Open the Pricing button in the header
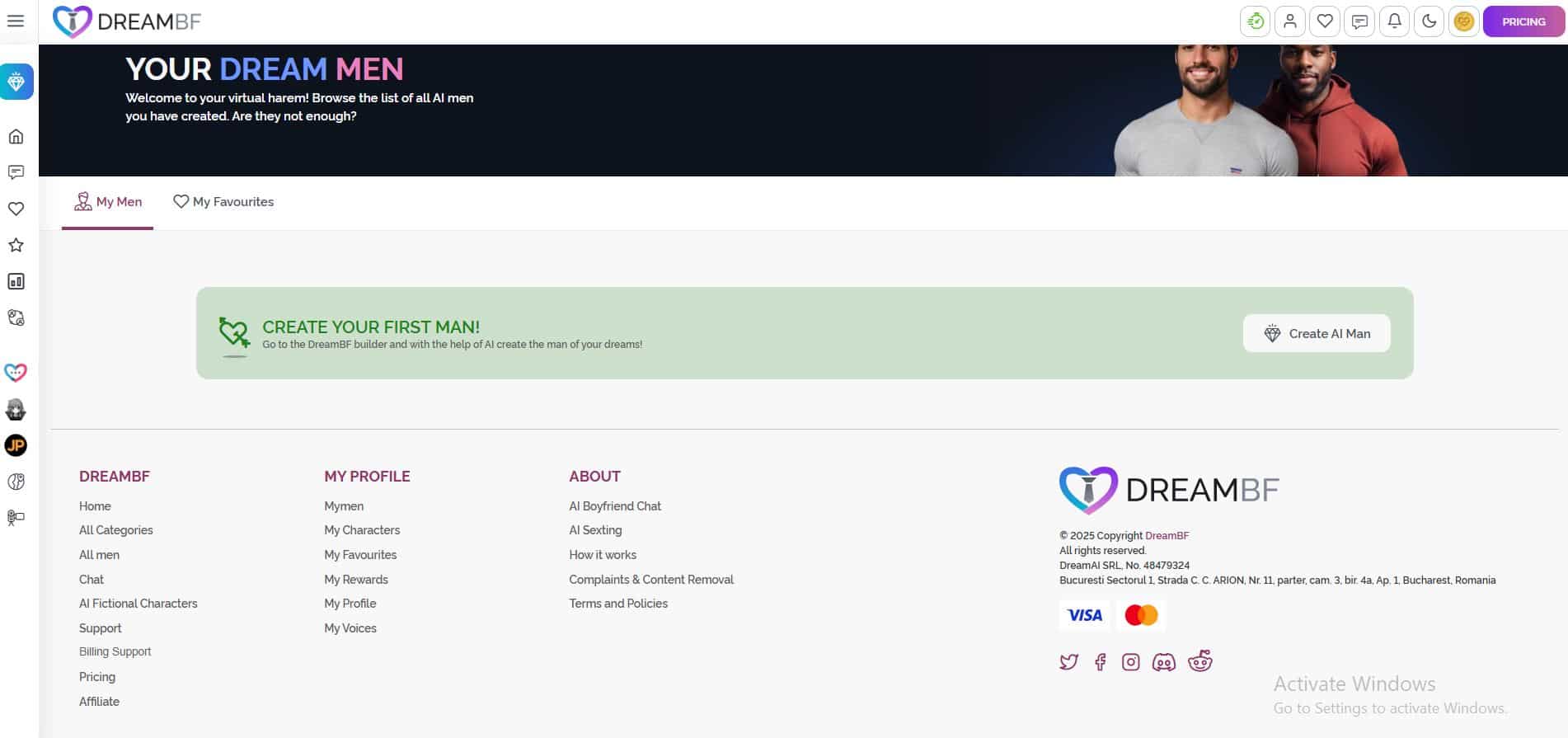The image size is (1568, 738). (x=1523, y=21)
